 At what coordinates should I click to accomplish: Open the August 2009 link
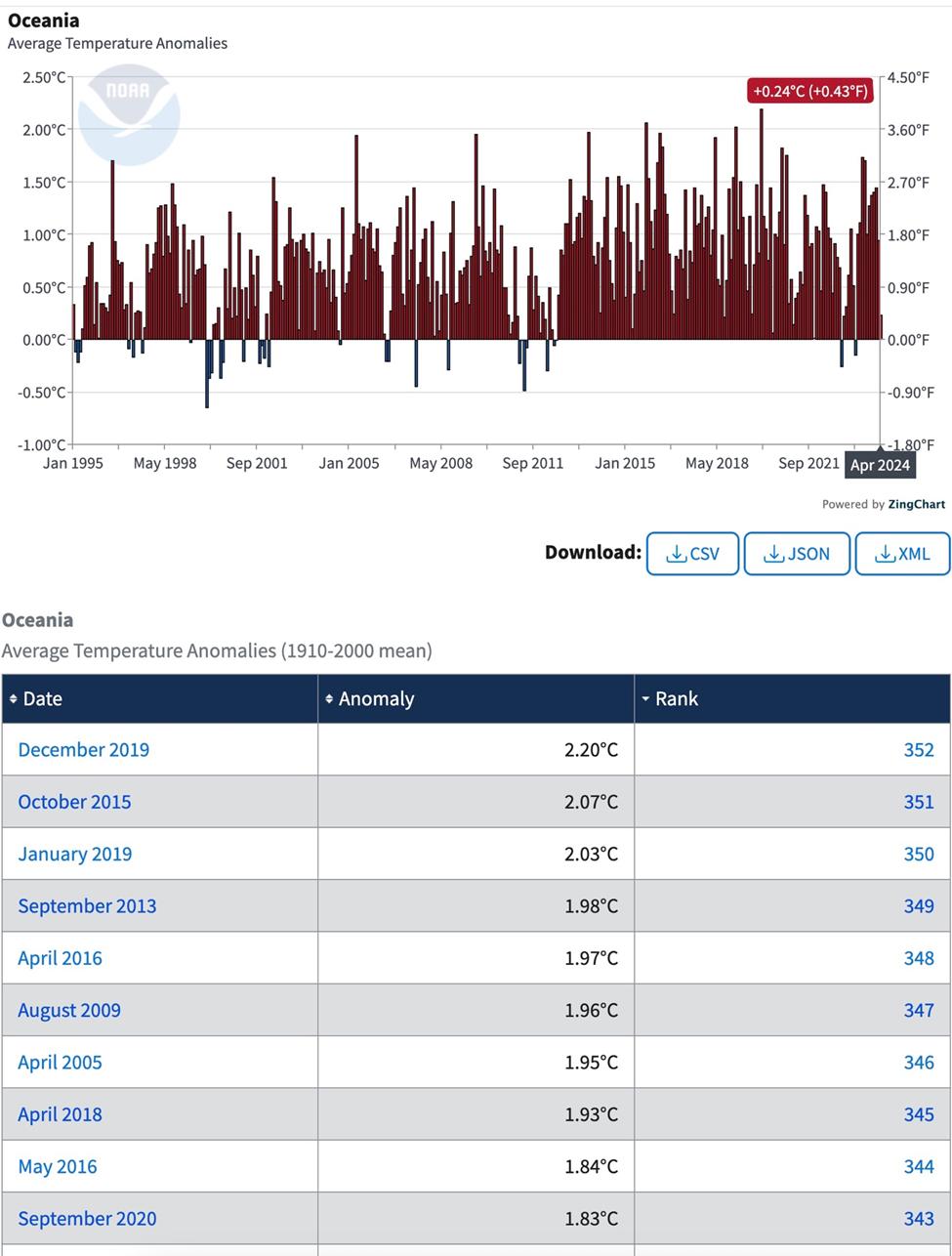tap(69, 1011)
